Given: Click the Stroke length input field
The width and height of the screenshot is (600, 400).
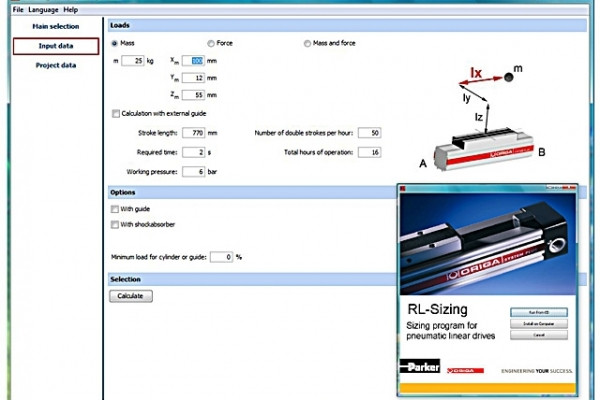Looking at the screenshot, I should (192, 133).
